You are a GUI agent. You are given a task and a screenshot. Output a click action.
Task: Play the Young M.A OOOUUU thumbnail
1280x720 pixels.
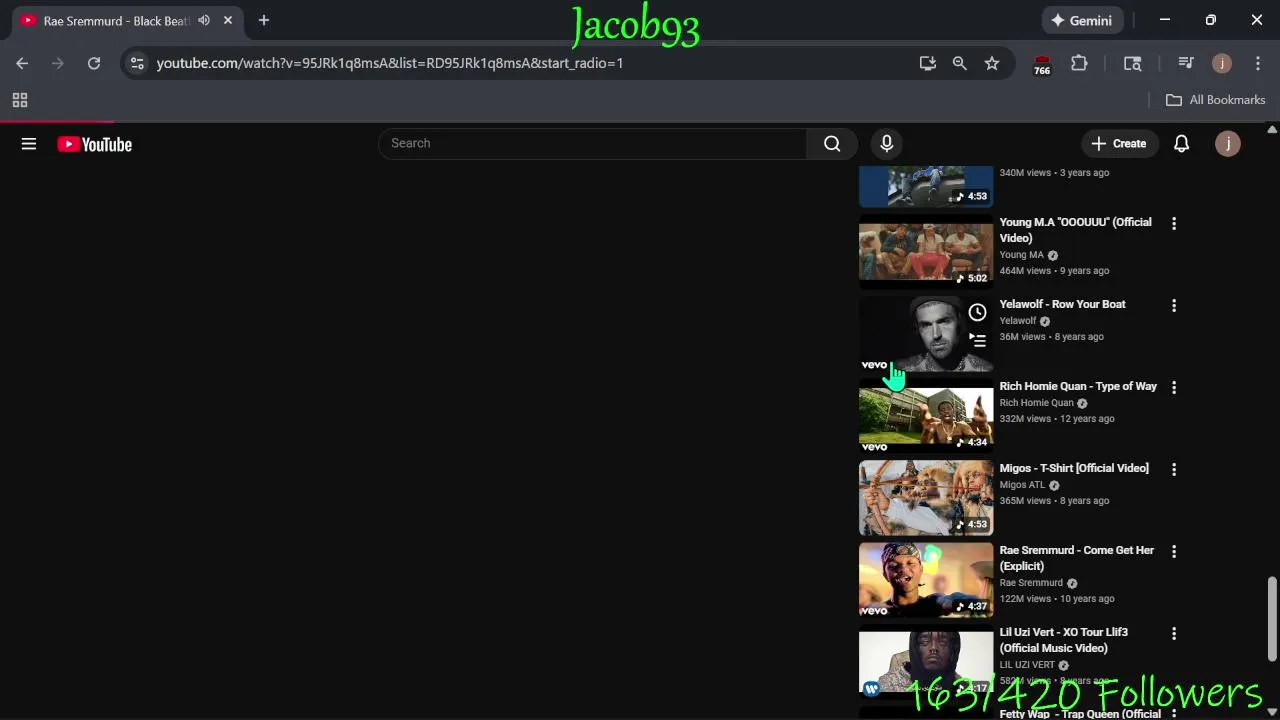pos(926,251)
